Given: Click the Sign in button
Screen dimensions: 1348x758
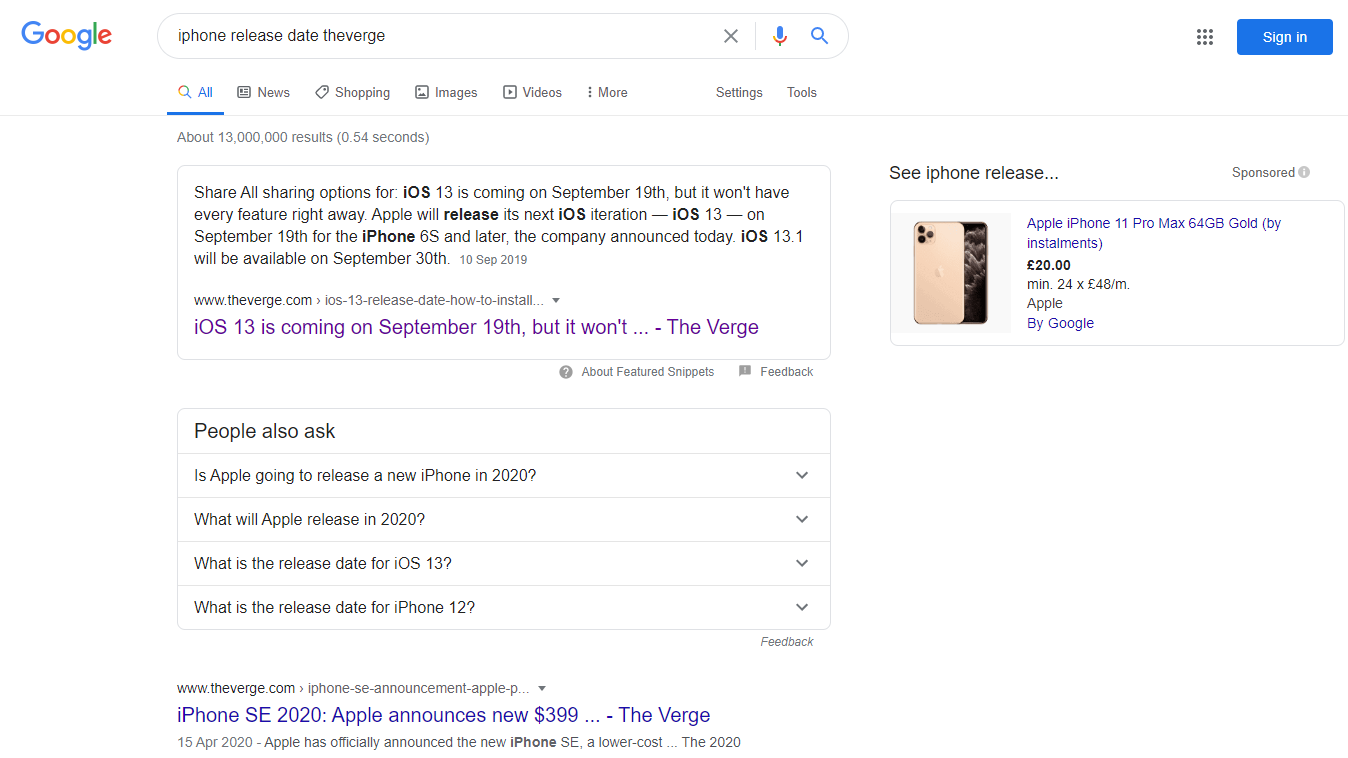Looking at the screenshot, I should (x=1284, y=37).
